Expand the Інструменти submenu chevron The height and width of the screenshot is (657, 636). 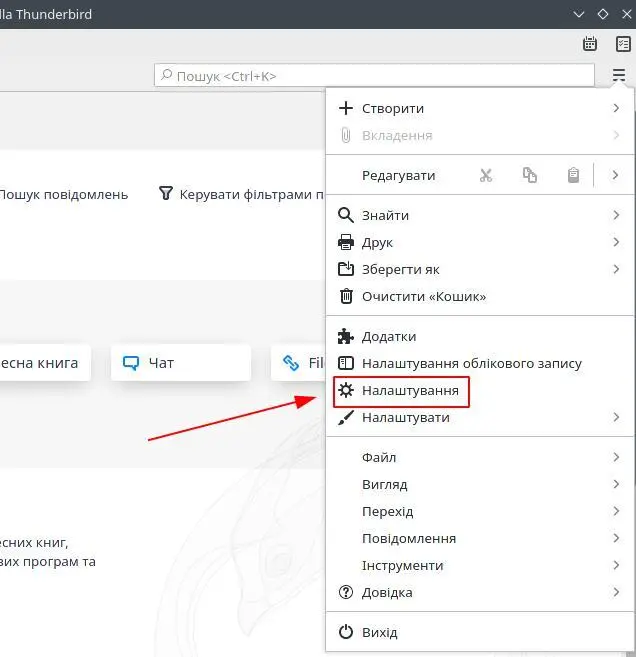(616, 565)
